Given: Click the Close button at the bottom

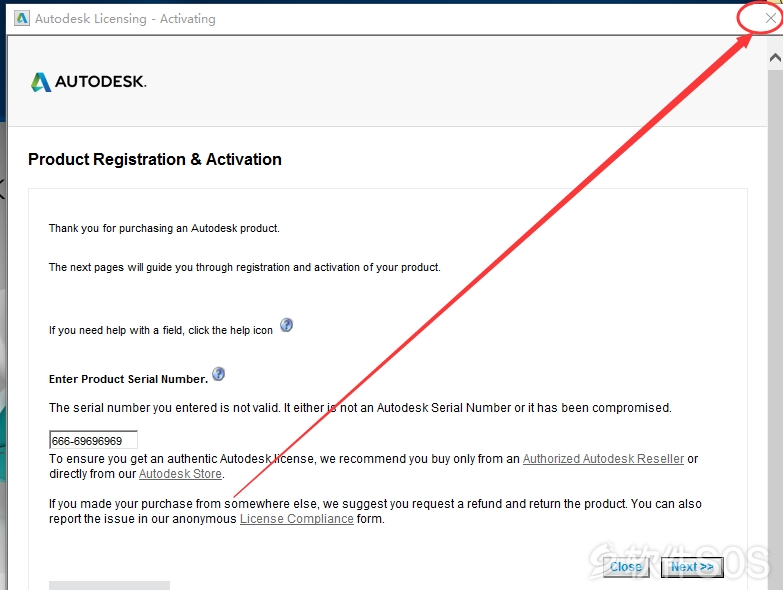Looking at the screenshot, I should tap(626, 567).
